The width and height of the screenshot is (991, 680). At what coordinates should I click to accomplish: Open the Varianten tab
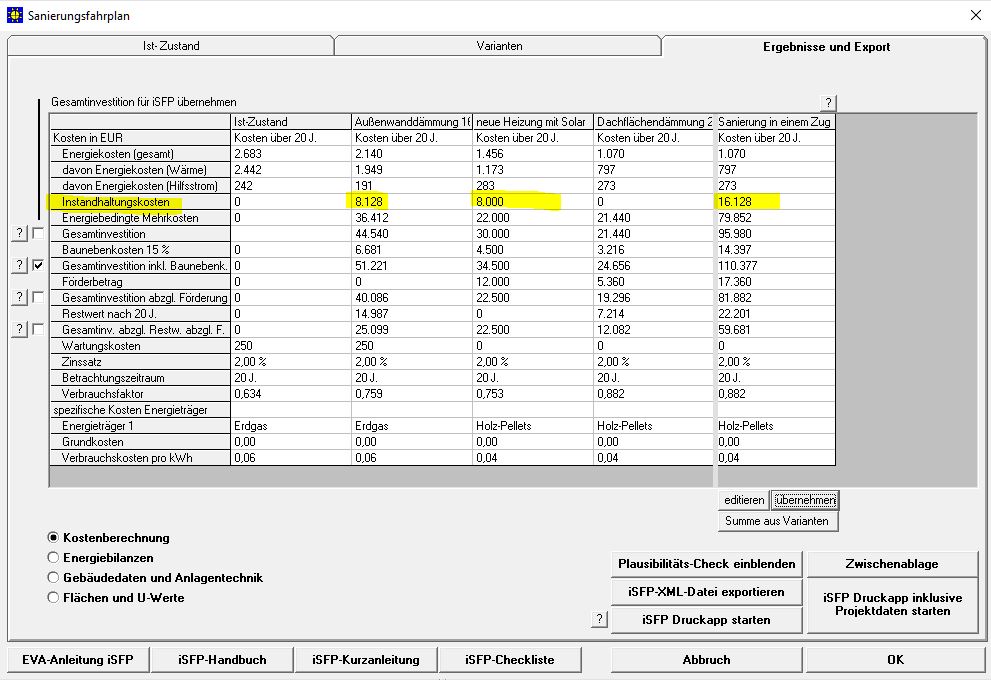497,46
